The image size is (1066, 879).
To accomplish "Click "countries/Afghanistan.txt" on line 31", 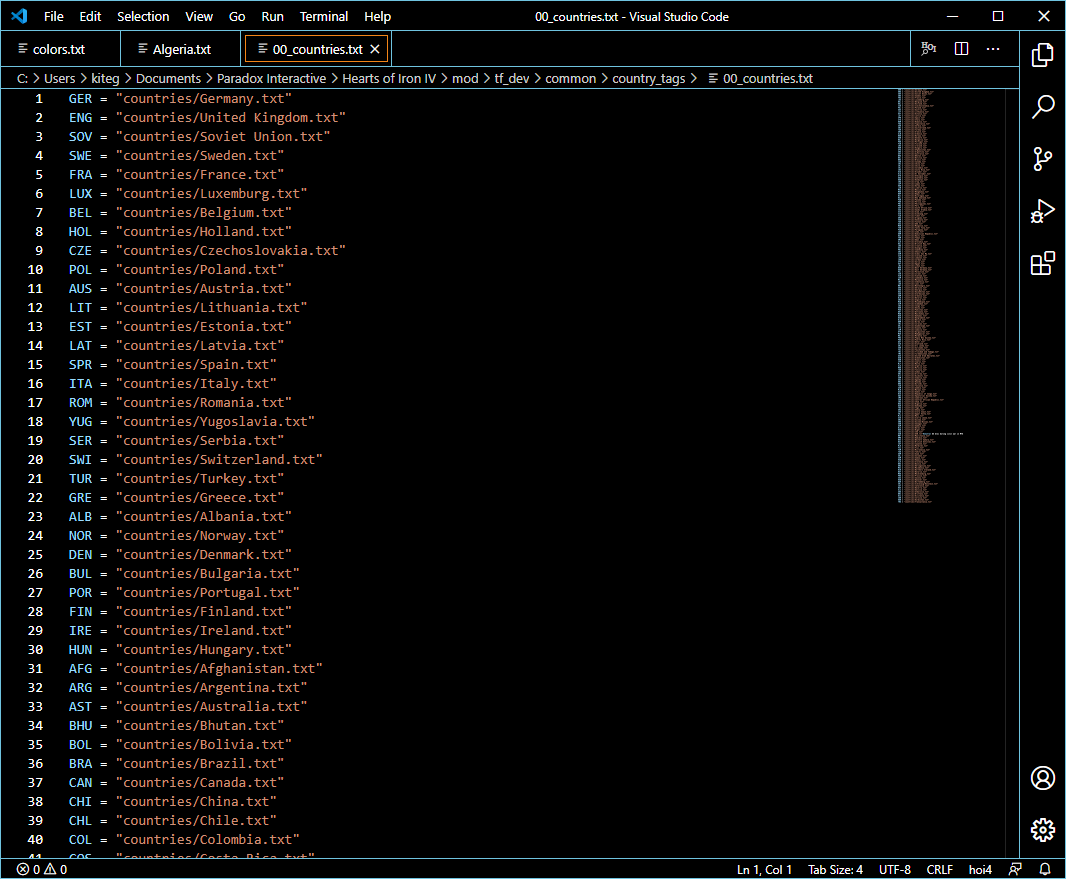I will [219, 669].
